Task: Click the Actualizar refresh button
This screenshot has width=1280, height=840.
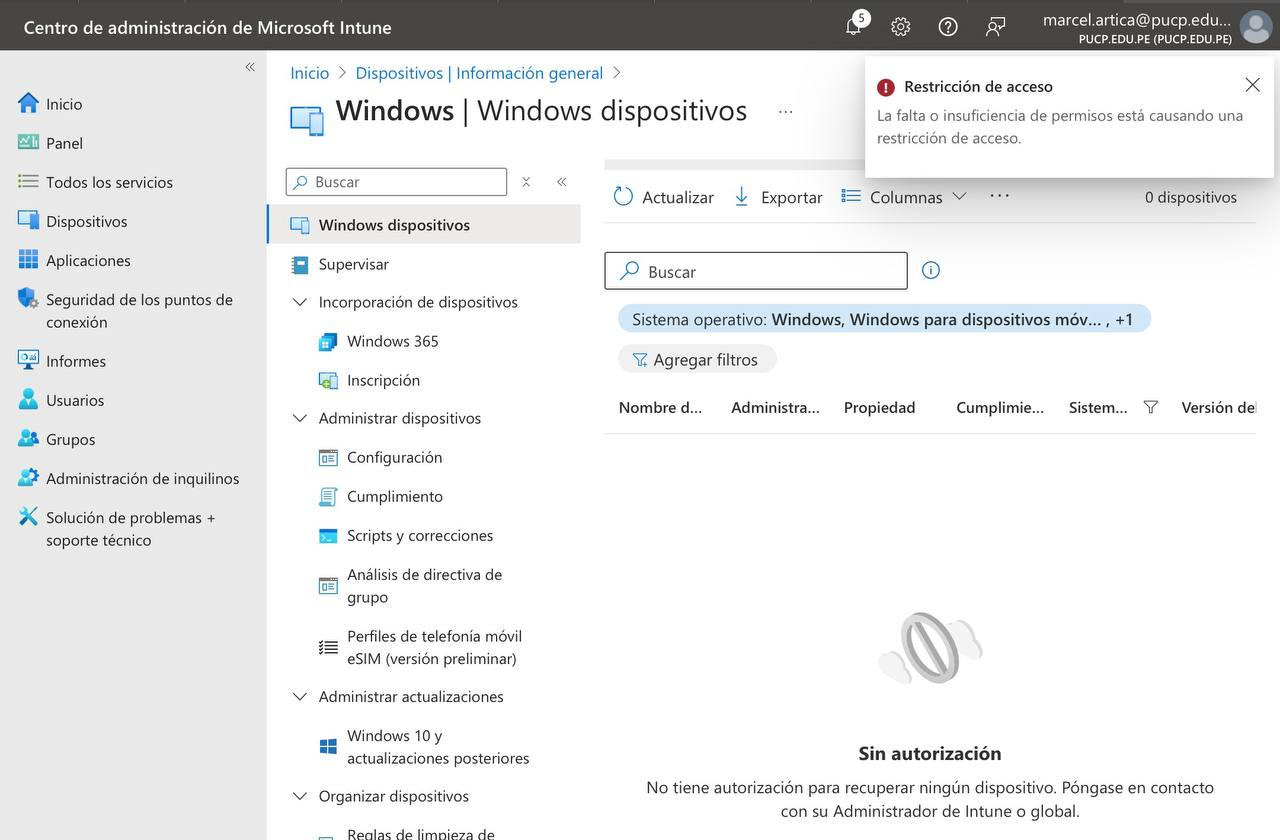Action: pos(663,197)
